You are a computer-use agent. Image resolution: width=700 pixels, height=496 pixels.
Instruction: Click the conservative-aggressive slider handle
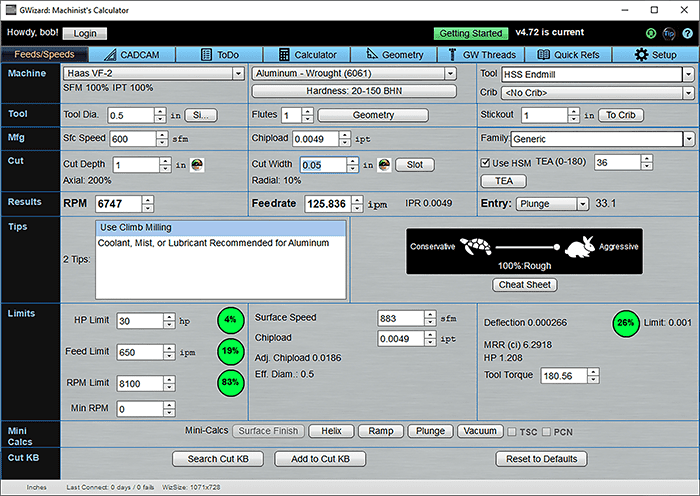point(556,247)
